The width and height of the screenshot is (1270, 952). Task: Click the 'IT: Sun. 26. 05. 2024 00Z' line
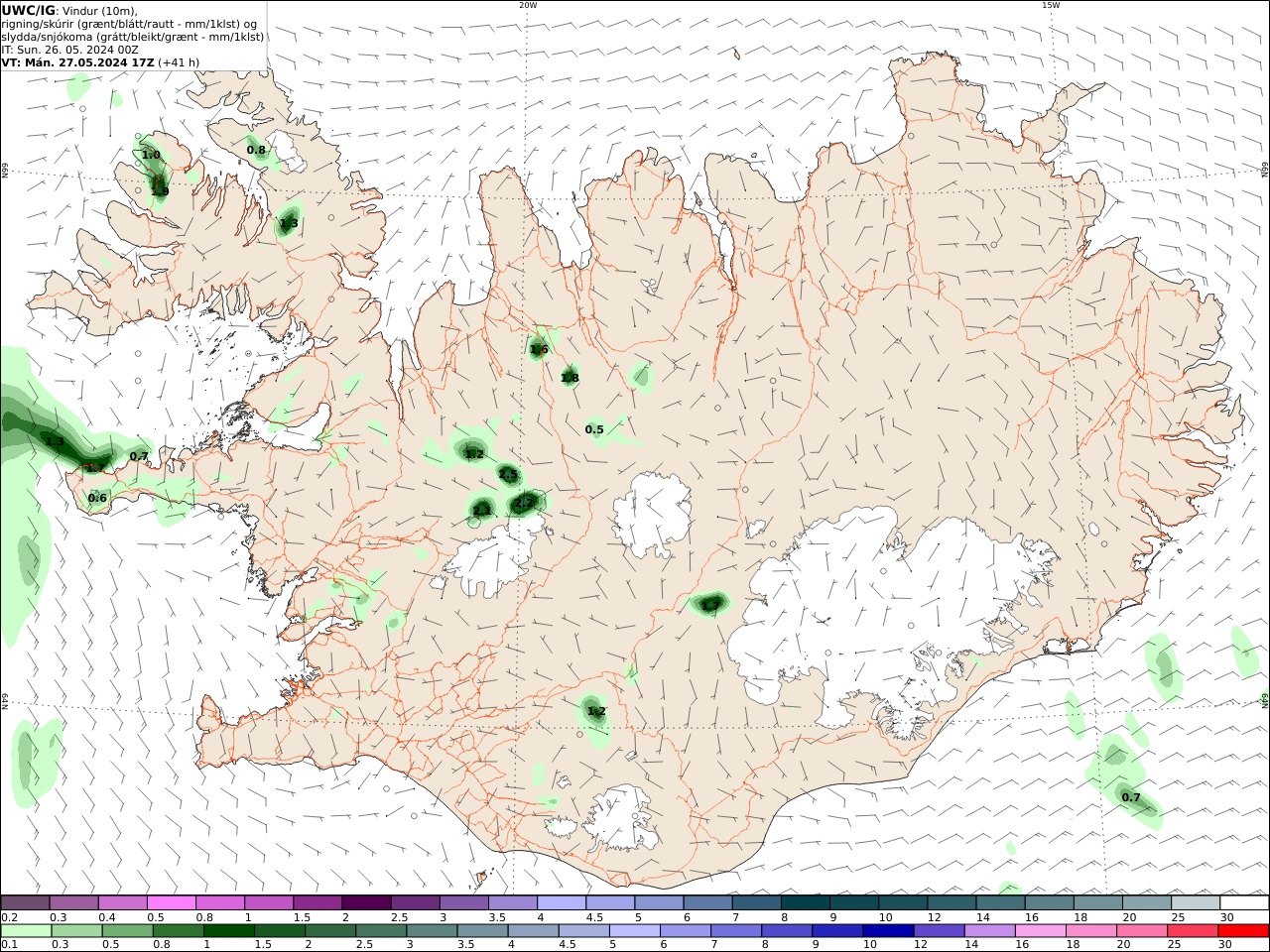tap(69, 50)
